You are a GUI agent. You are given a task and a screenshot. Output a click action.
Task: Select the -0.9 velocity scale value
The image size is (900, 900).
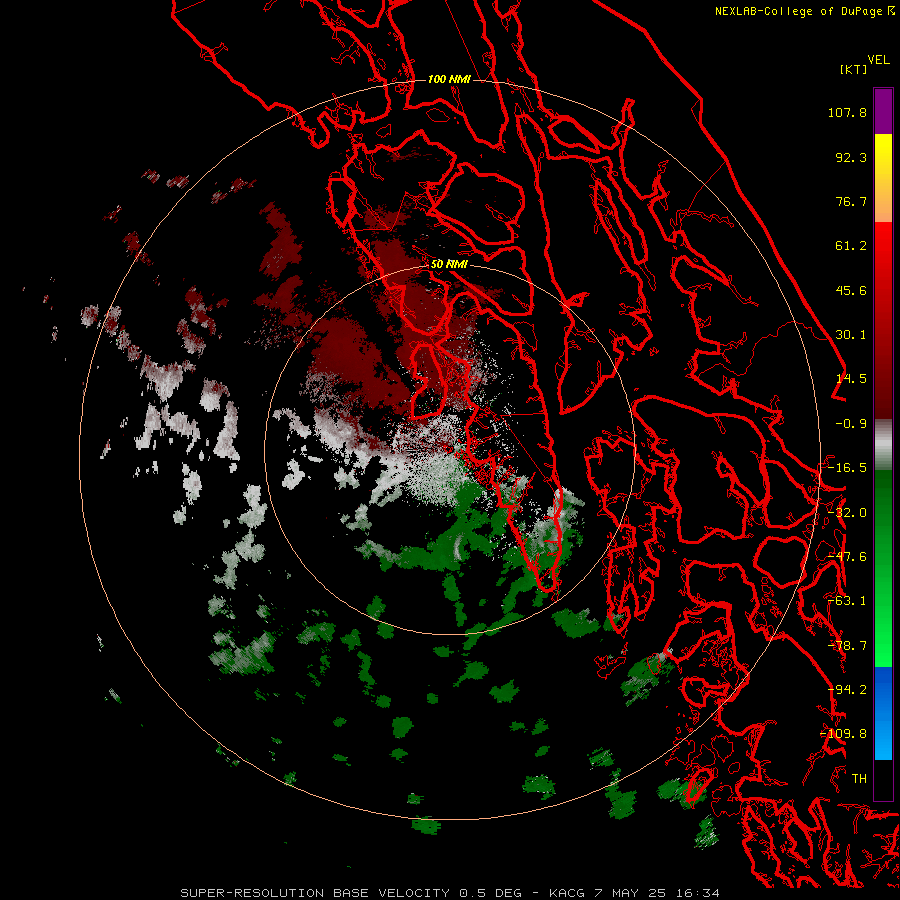pos(851,424)
